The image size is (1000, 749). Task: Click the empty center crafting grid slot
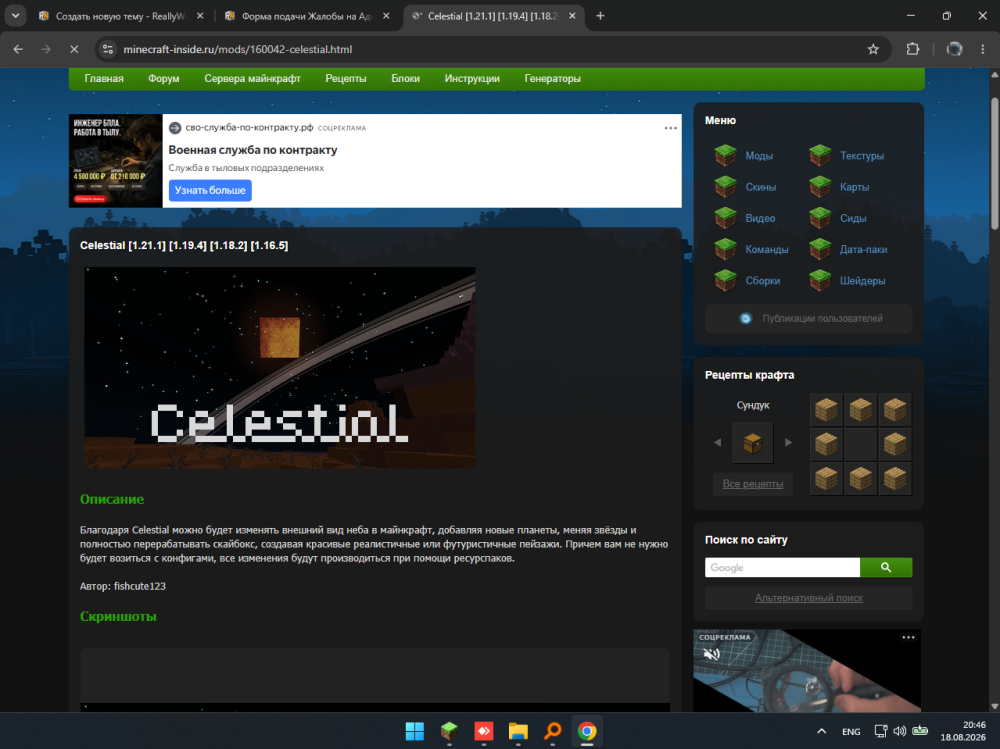[860, 444]
